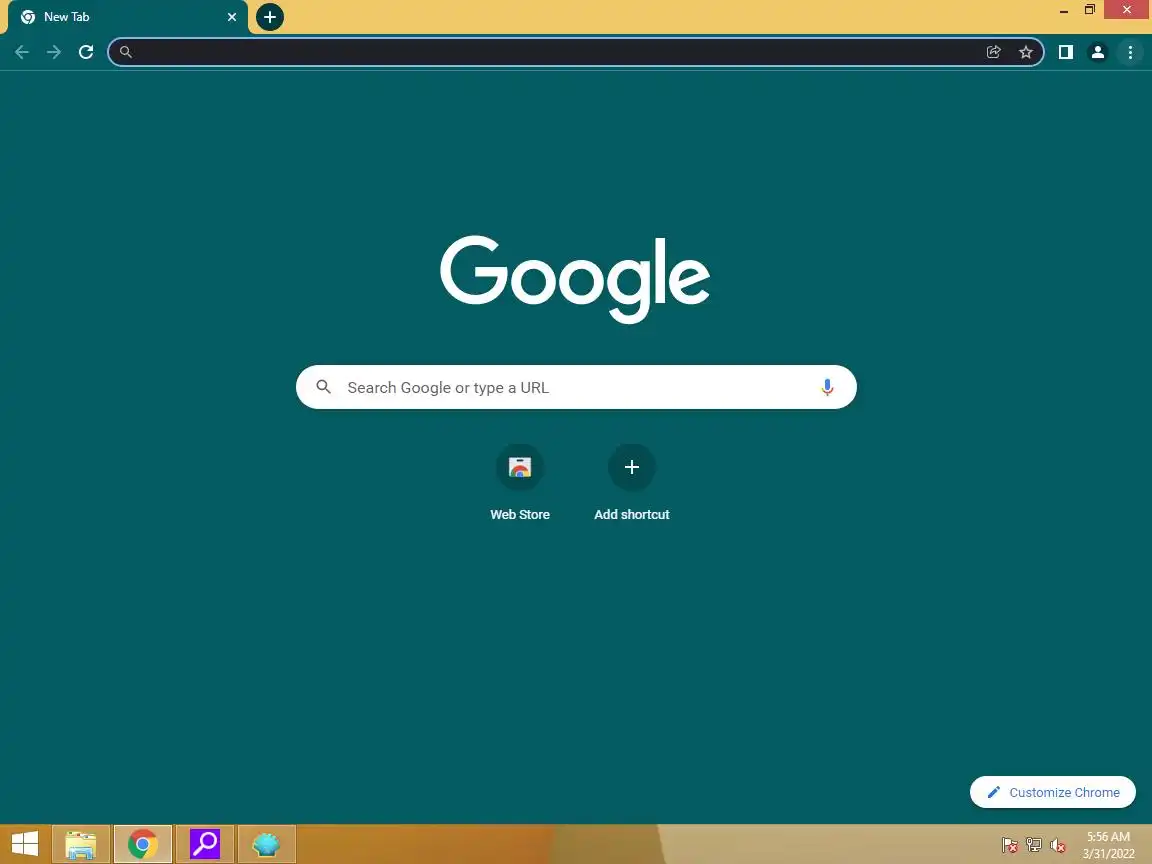
Task: Open the profile avatar menu
Action: pos(1098,52)
